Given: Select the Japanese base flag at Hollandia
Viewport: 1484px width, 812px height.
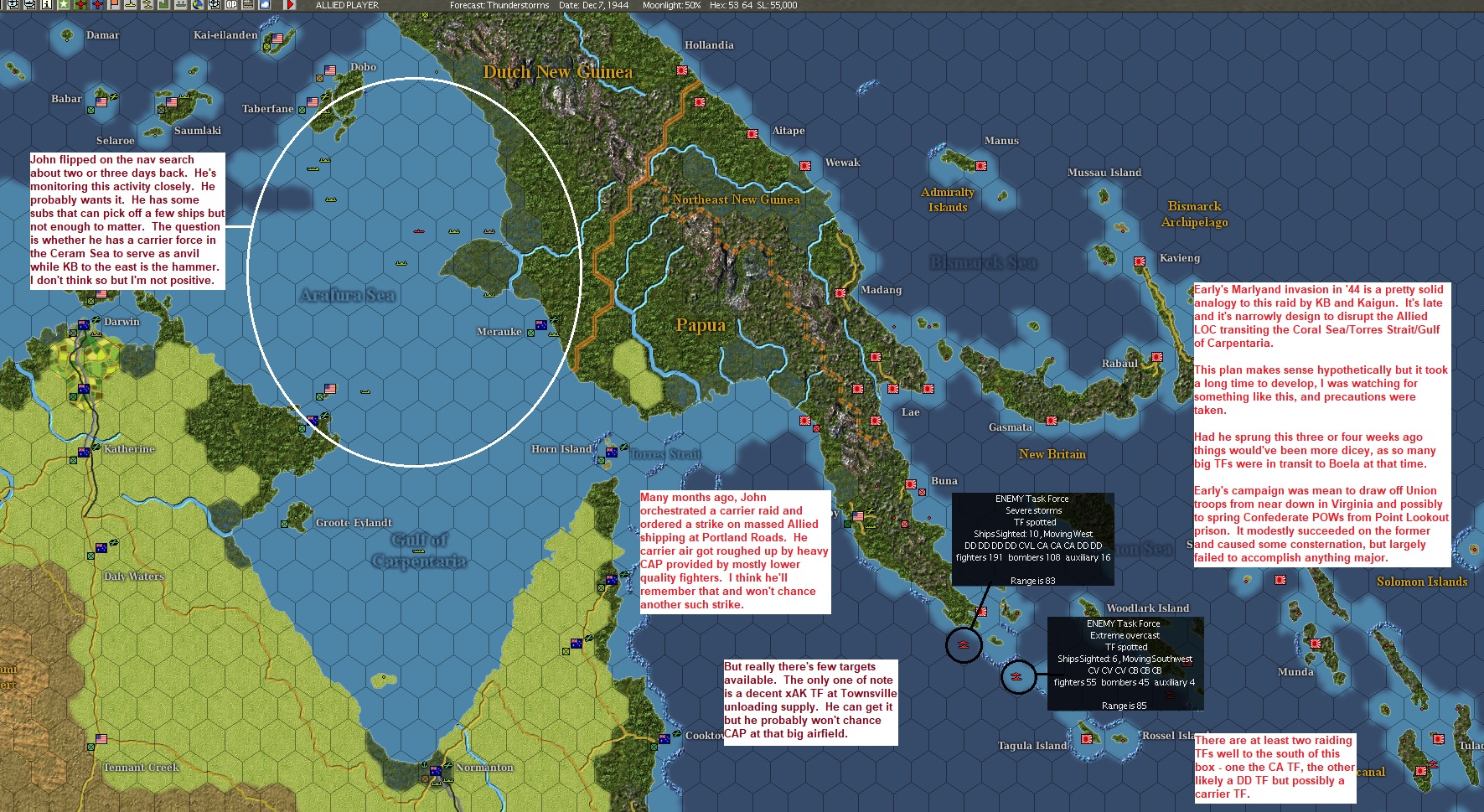Looking at the screenshot, I should (682, 71).
